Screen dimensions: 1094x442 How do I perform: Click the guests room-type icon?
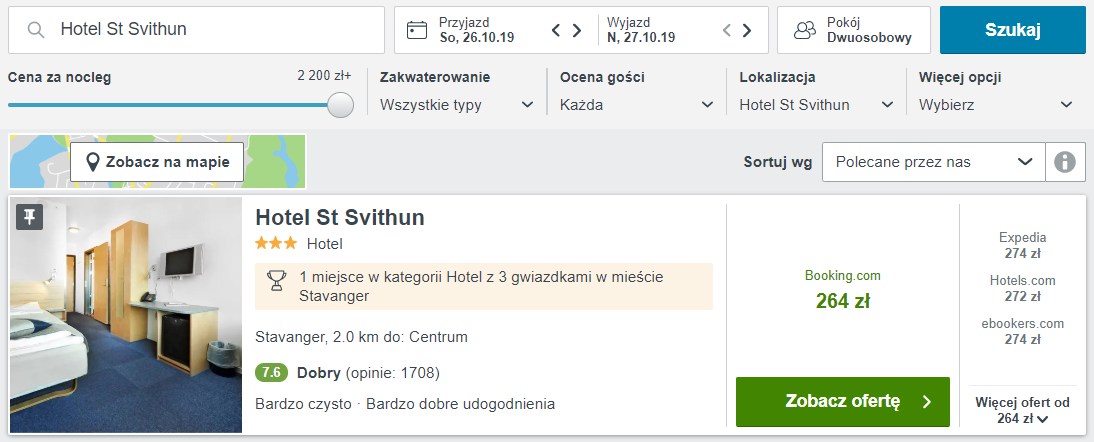point(805,30)
